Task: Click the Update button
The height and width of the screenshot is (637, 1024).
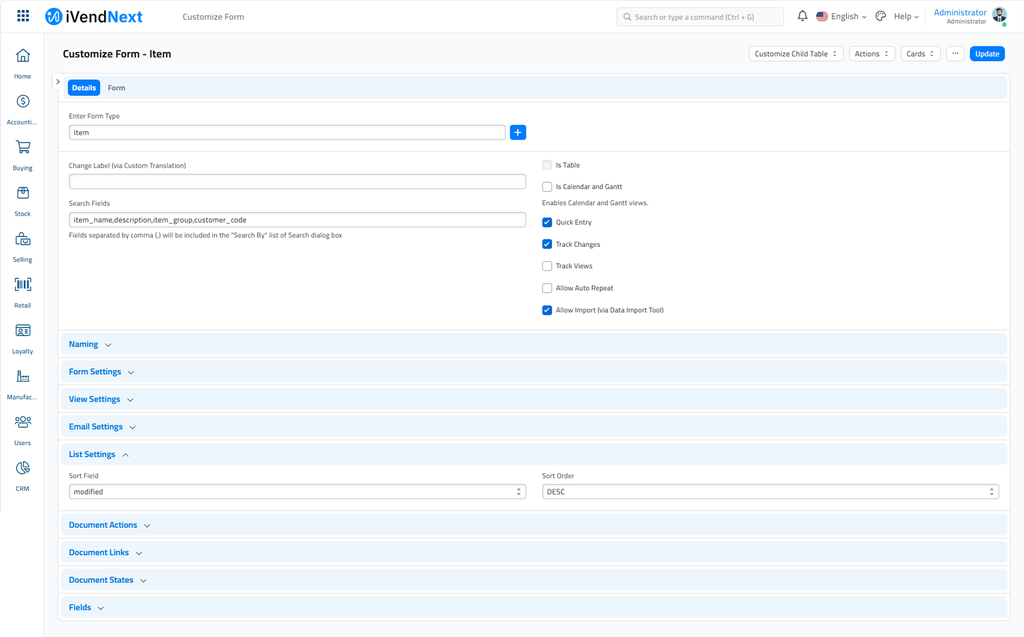Action: pos(986,53)
